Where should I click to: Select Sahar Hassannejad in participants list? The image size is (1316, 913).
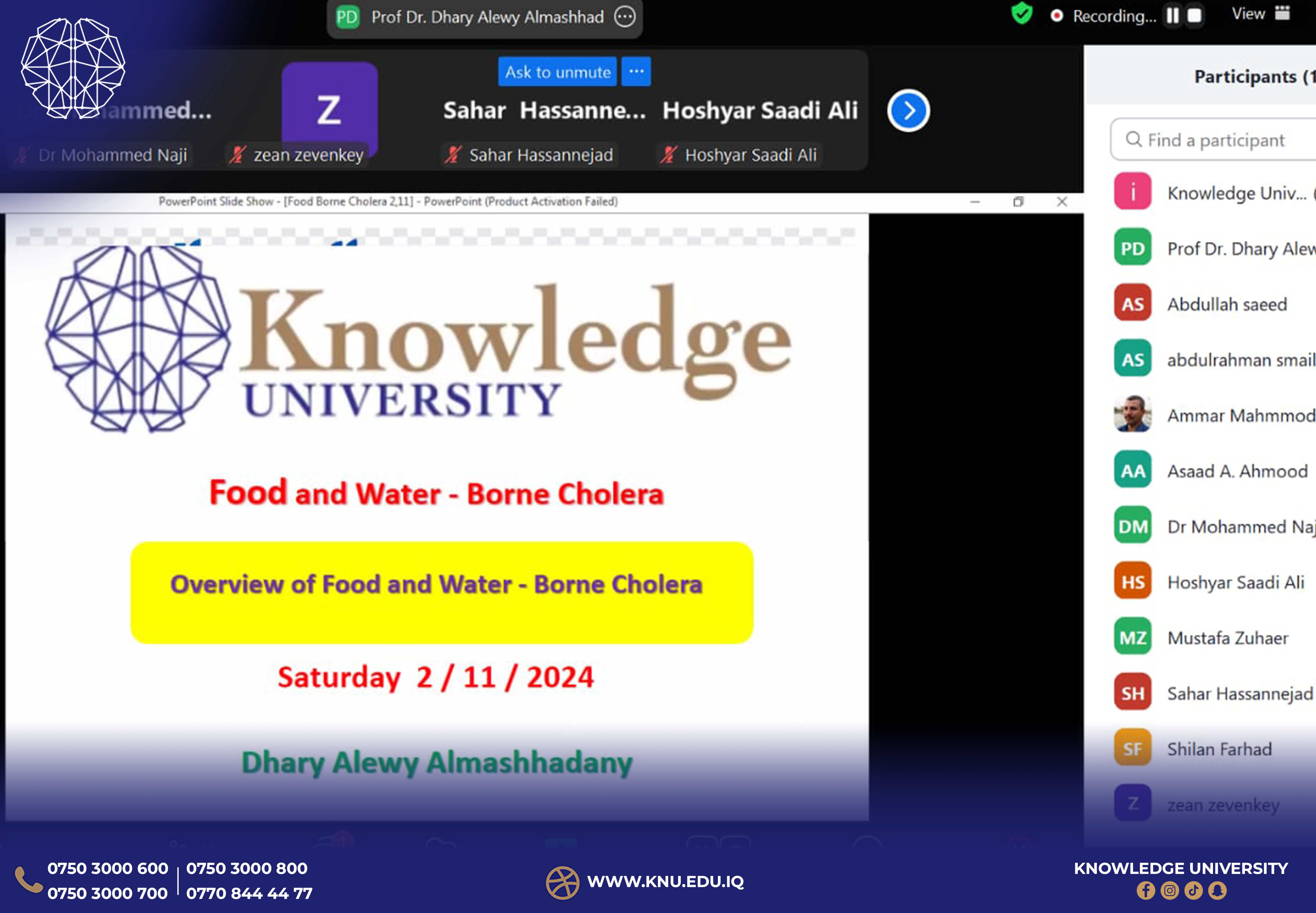1214,693
